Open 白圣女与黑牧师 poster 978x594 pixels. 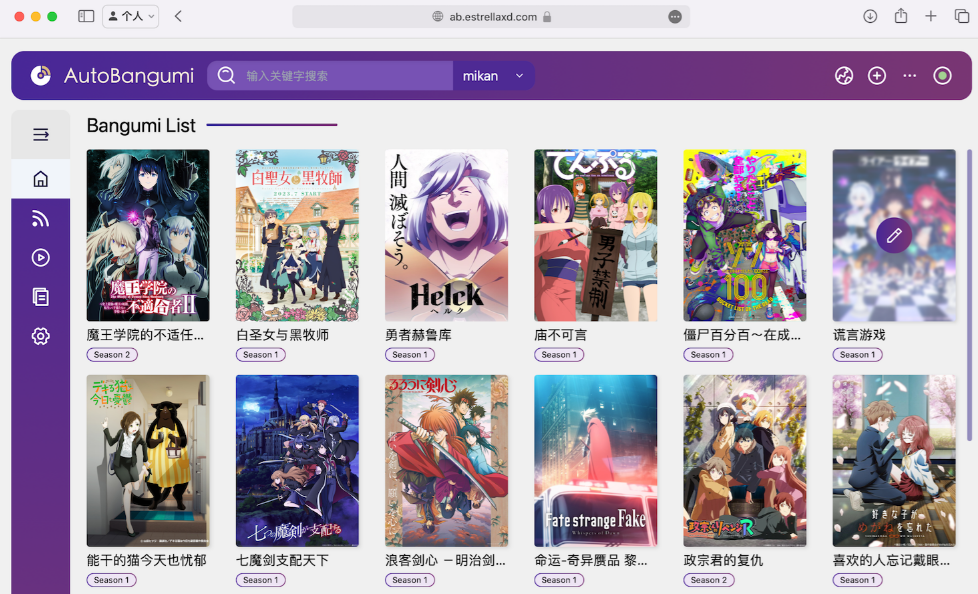tap(297, 235)
